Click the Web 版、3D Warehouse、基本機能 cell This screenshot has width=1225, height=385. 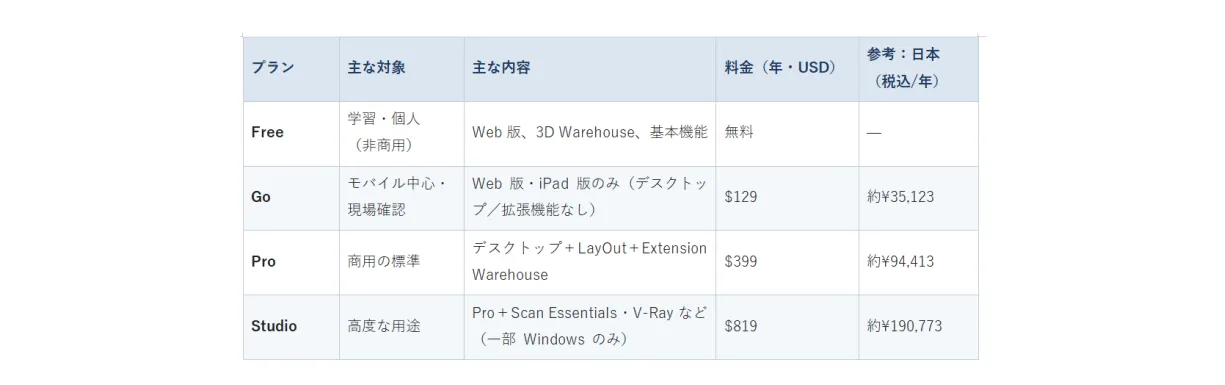[590, 133]
